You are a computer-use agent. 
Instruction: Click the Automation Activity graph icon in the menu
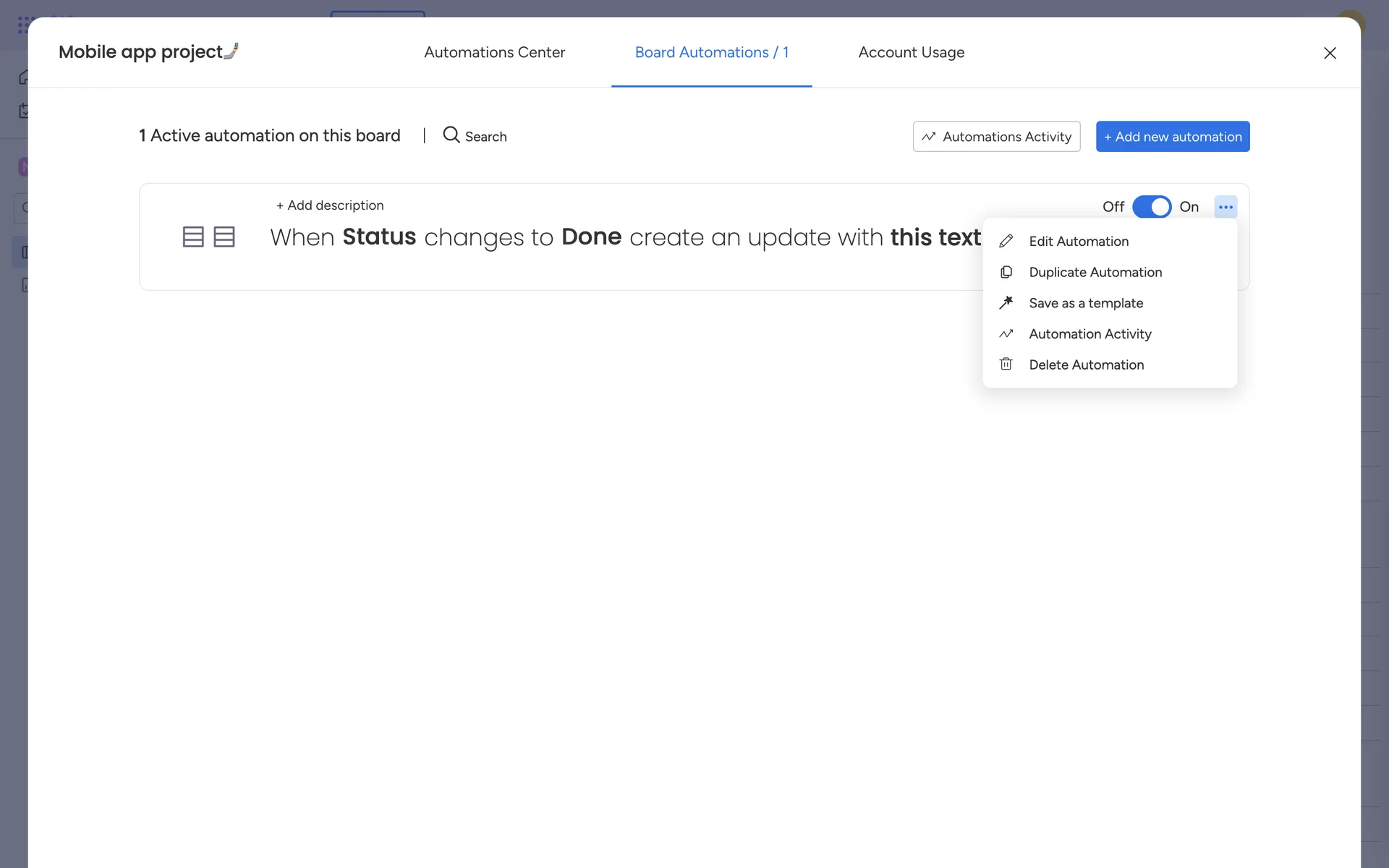[1006, 334]
